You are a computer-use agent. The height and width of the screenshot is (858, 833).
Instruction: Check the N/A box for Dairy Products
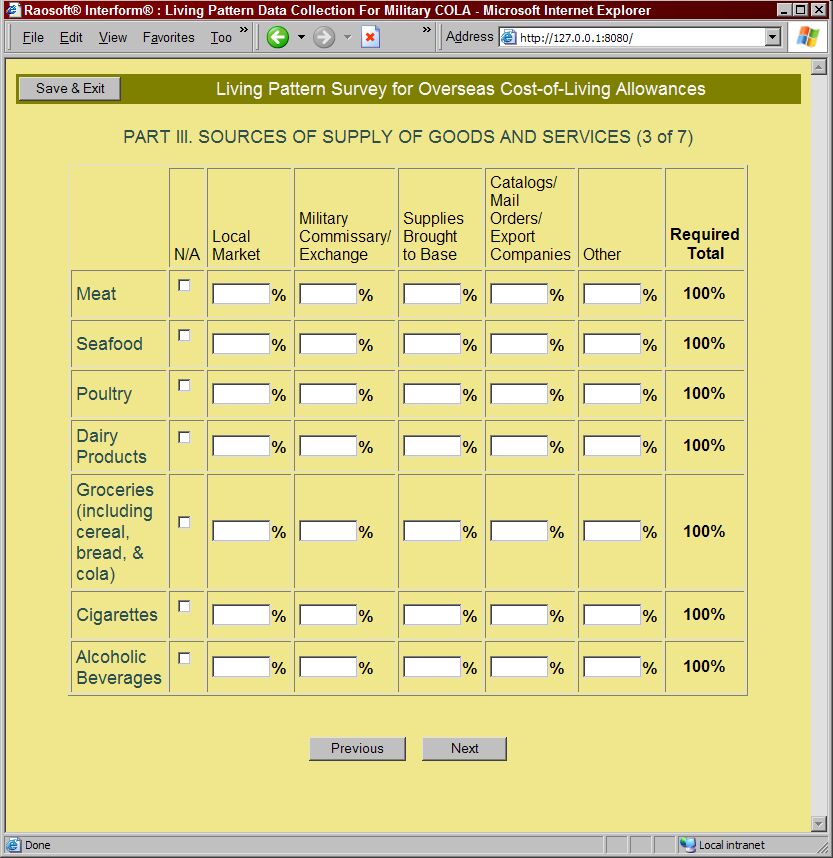184,437
